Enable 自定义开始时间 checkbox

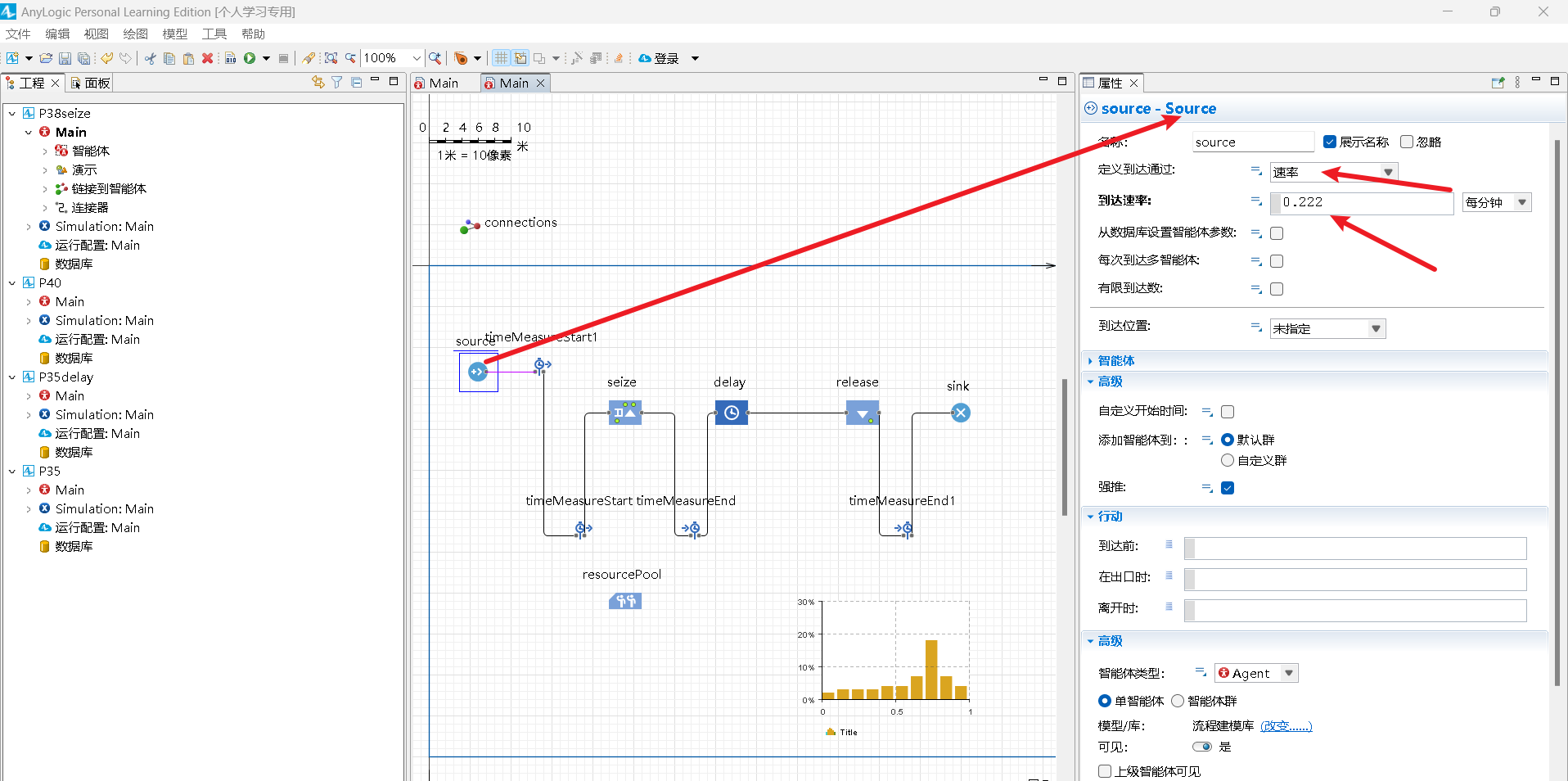tap(1228, 412)
